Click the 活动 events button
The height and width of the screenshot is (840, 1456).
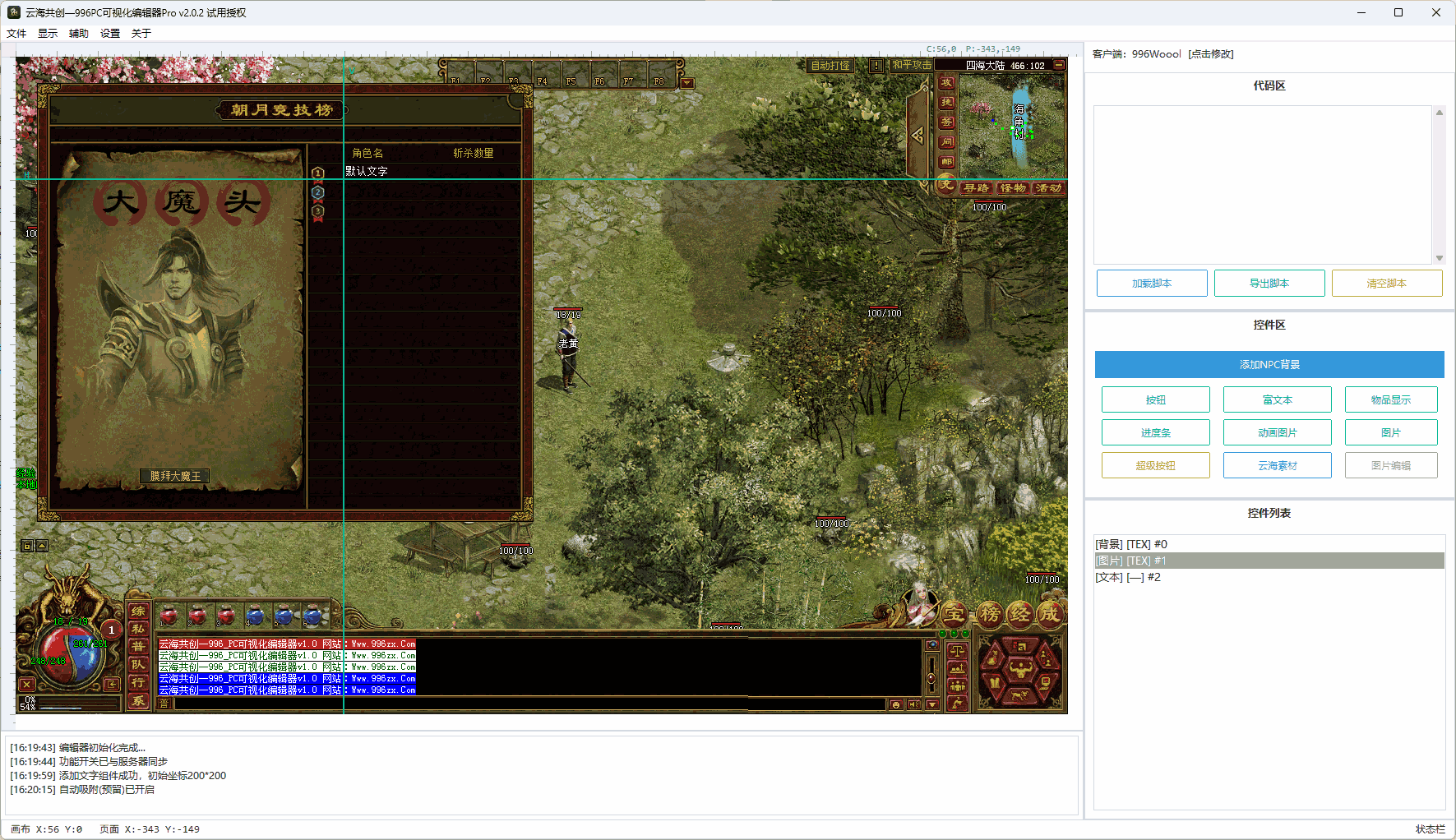[x=1049, y=188]
